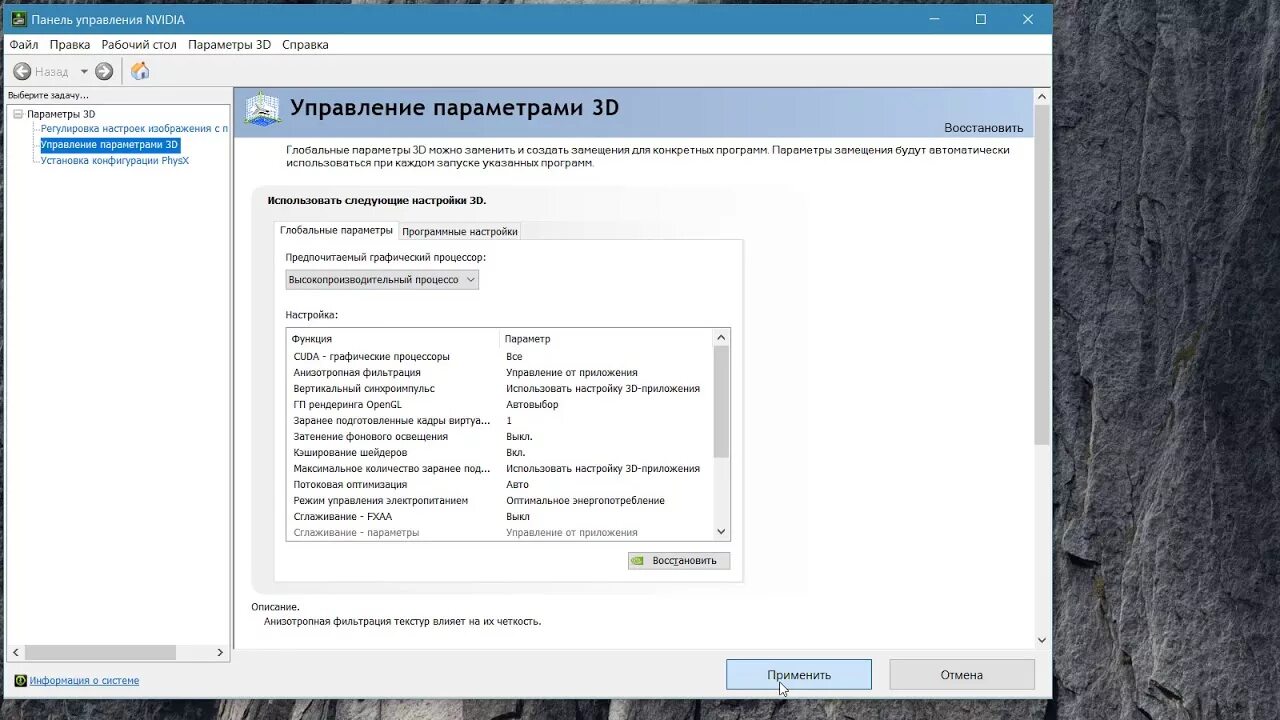The image size is (1280, 720).
Task: Click left panel scroll left arrow
Action: (x=16, y=652)
